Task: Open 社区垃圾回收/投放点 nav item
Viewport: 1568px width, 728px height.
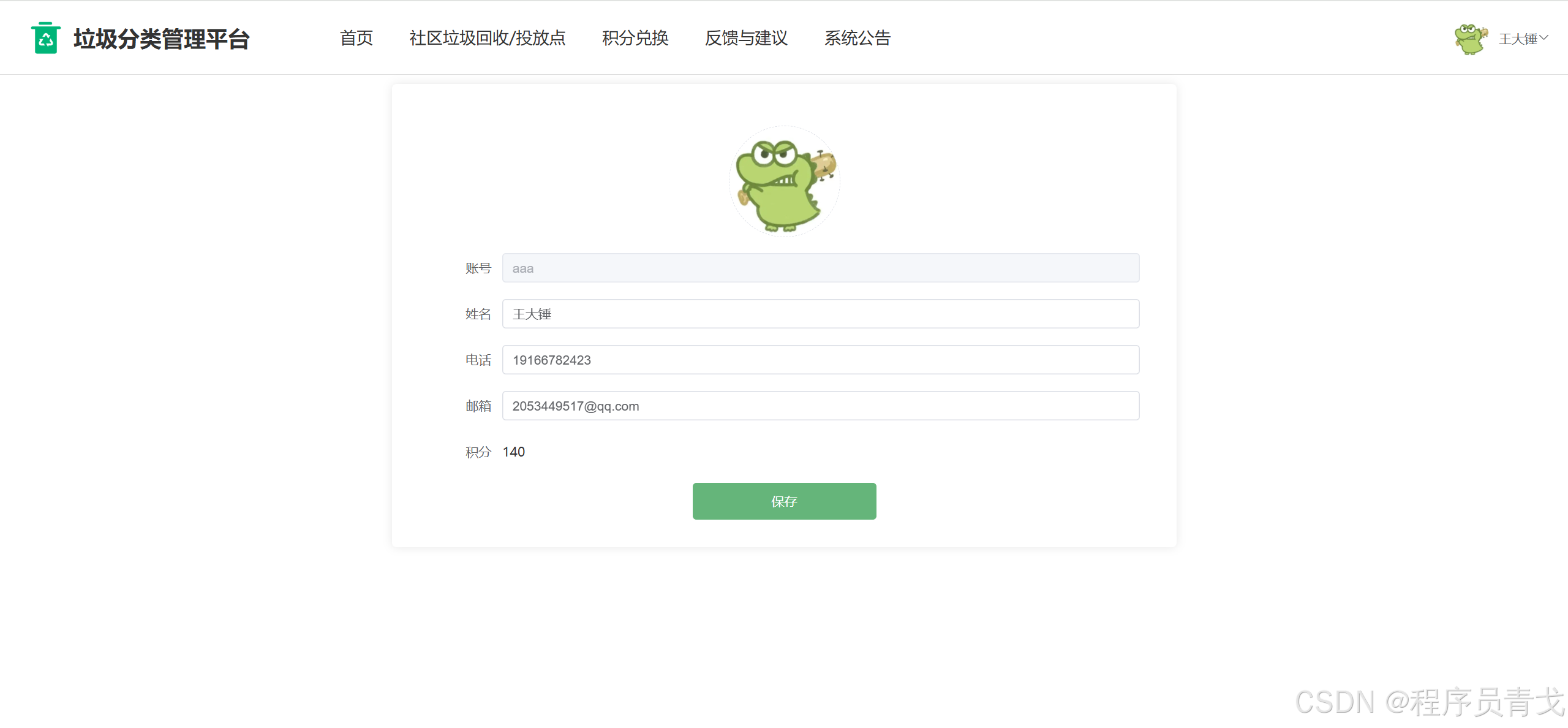Action: pyautogui.click(x=487, y=38)
